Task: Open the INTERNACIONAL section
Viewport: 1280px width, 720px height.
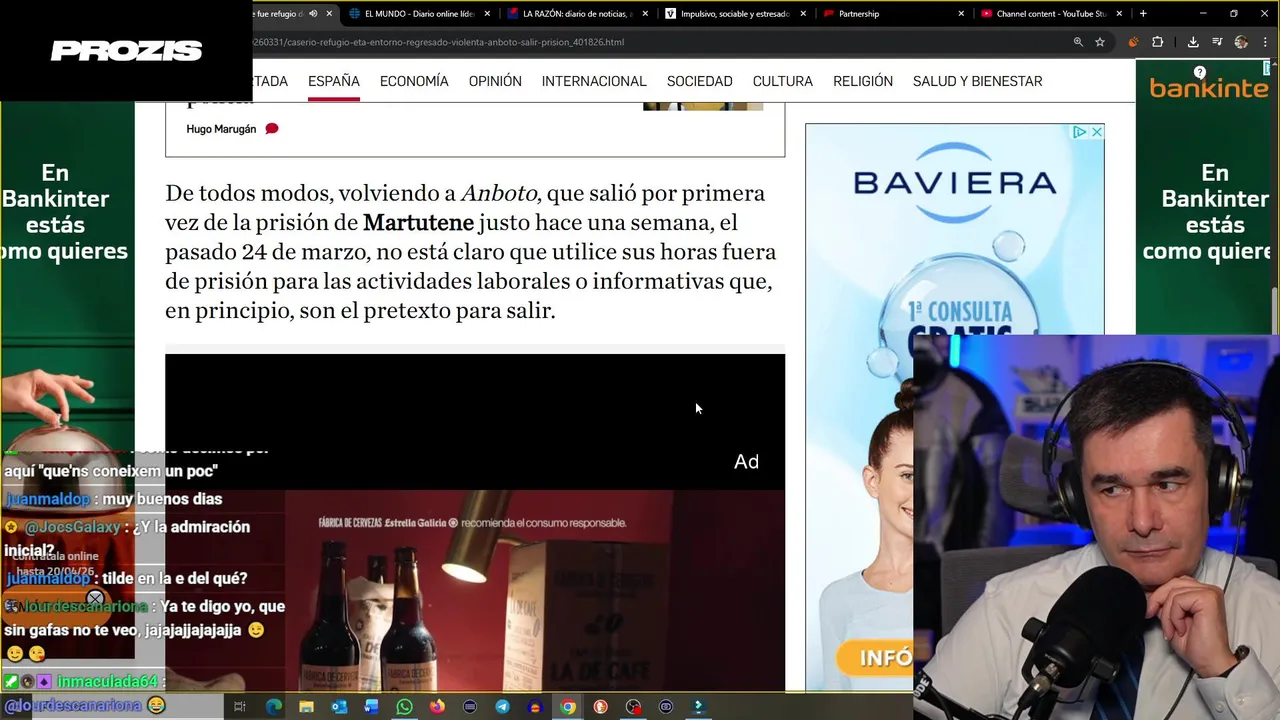Action: click(594, 81)
